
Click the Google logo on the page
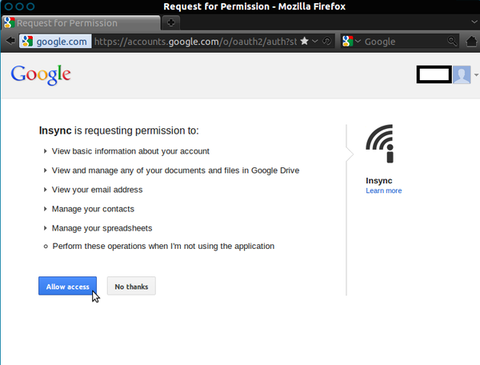(41, 75)
